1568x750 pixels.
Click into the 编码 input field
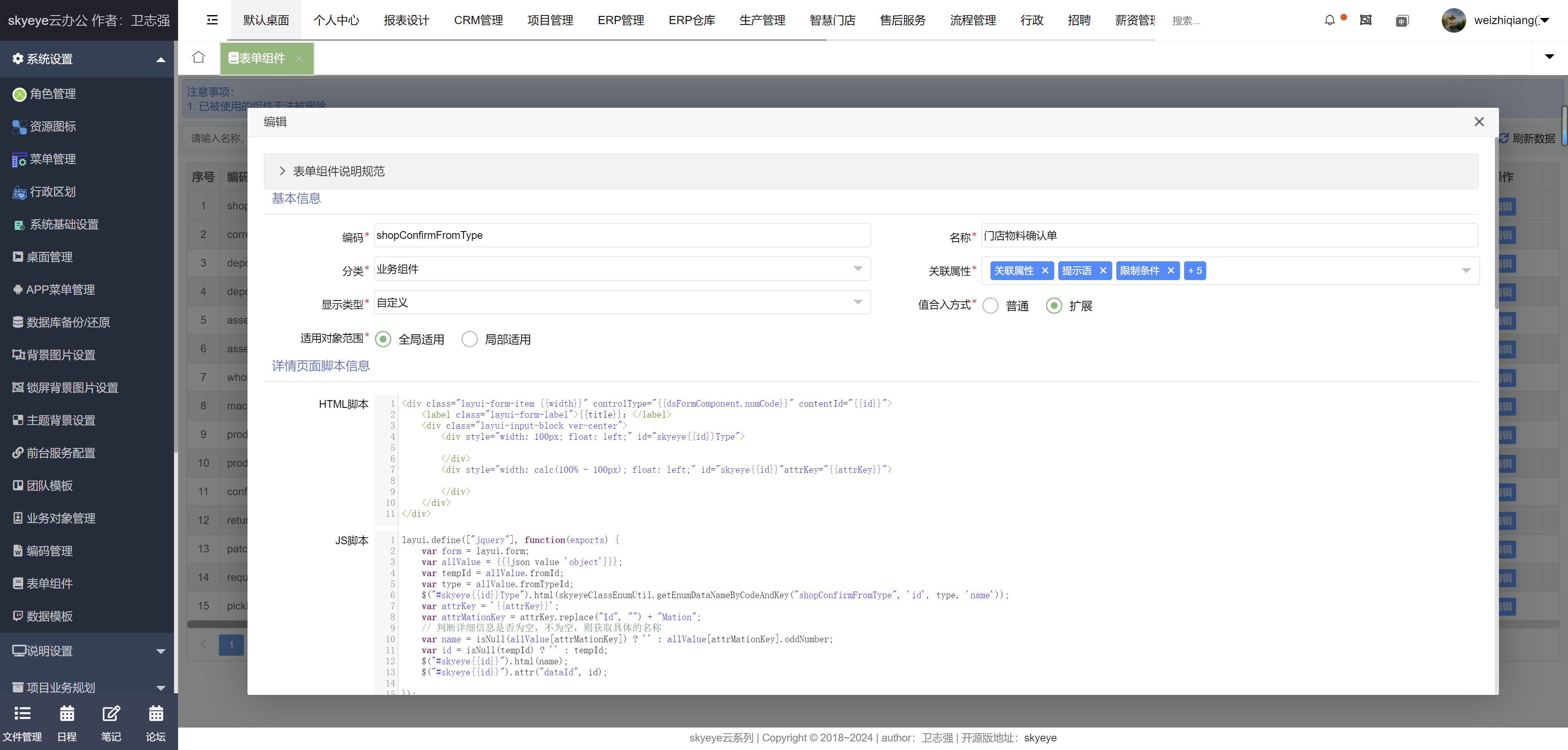coord(622,236)
